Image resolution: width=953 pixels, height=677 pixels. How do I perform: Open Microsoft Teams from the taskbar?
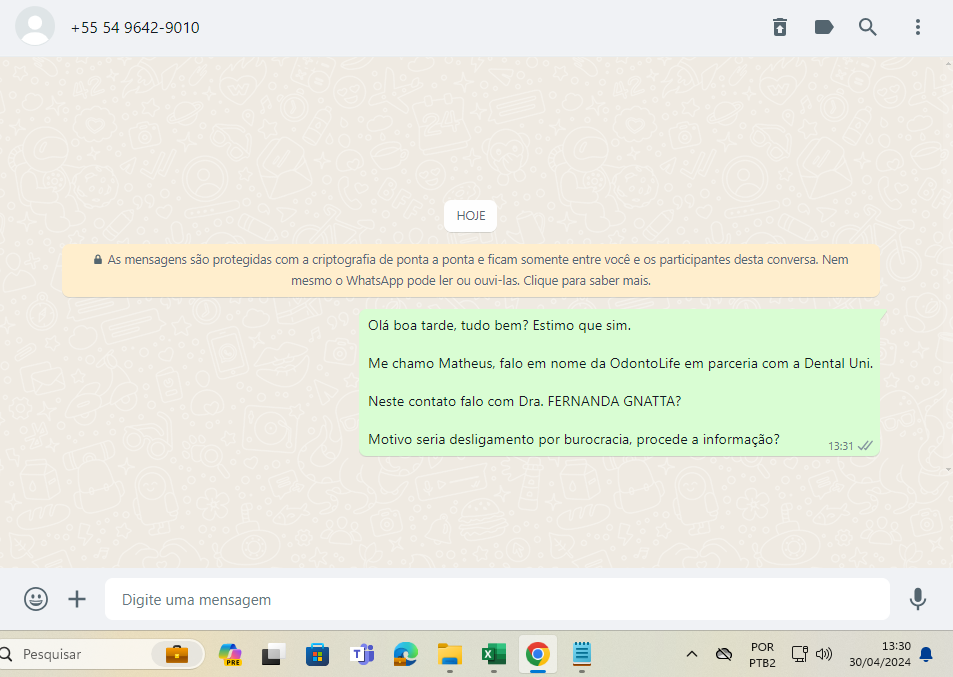[x=361, y=655]
